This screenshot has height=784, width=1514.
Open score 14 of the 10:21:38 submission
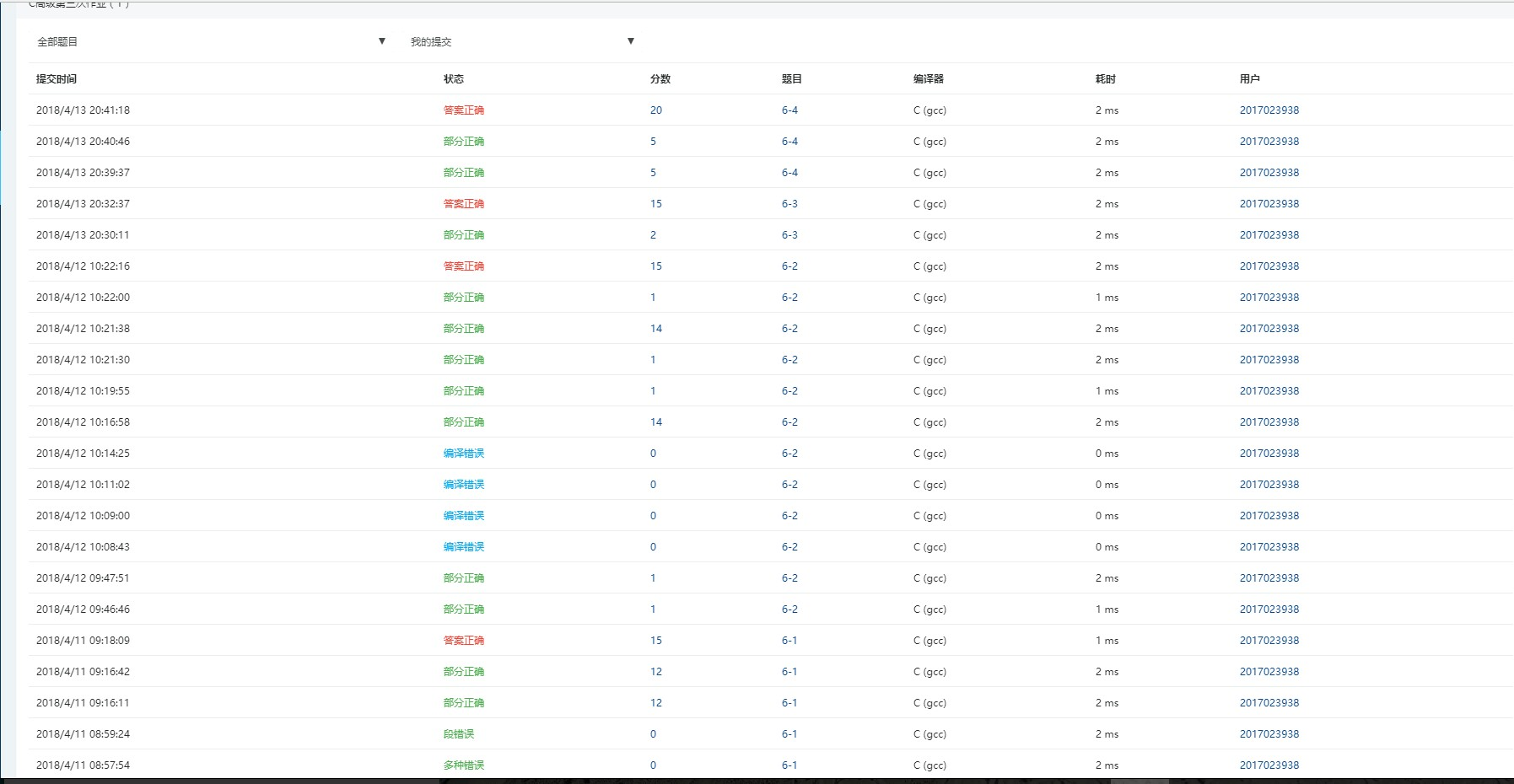[656, 329]
